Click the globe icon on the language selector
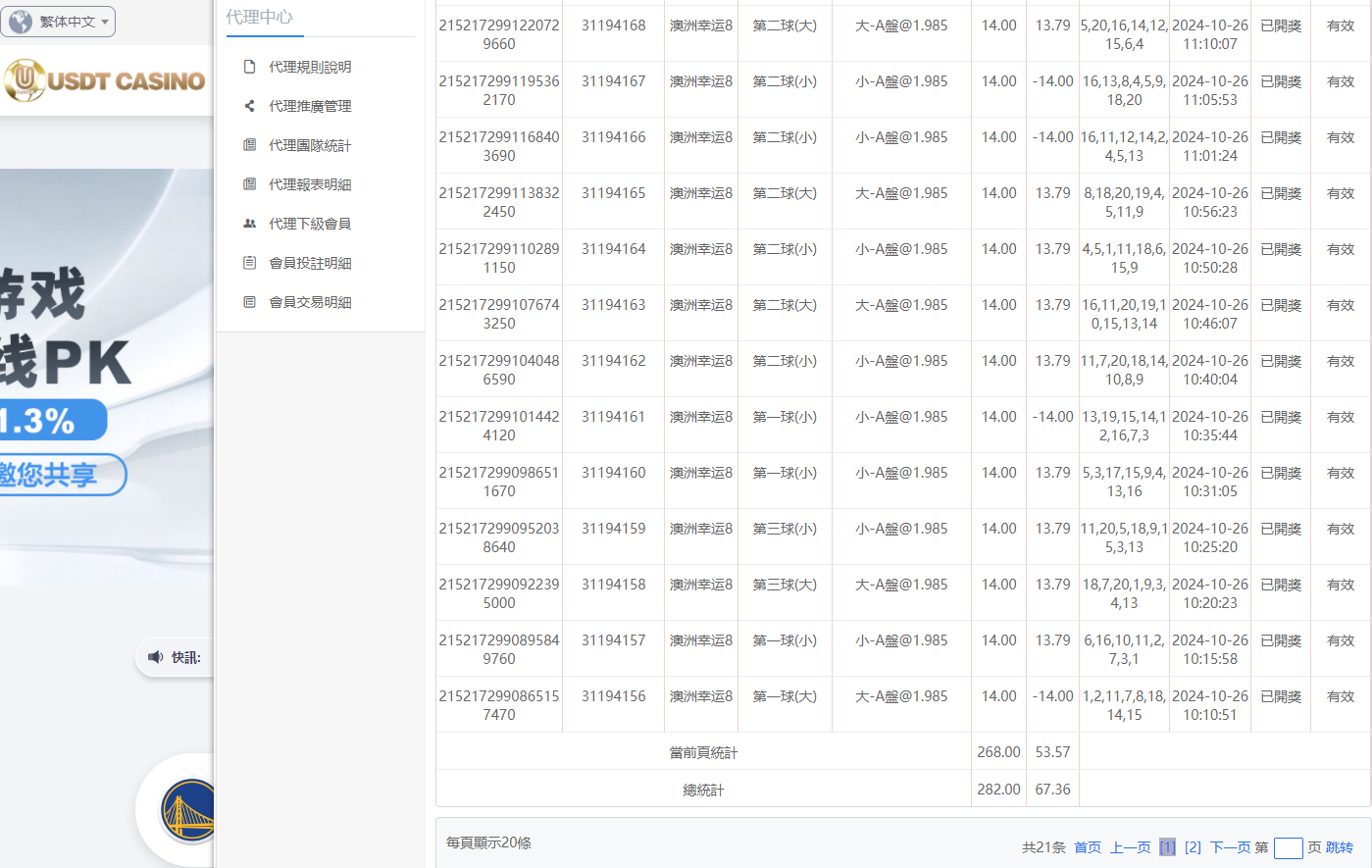The width and height of the screenshot is (1372, 868). click(22, 21)
